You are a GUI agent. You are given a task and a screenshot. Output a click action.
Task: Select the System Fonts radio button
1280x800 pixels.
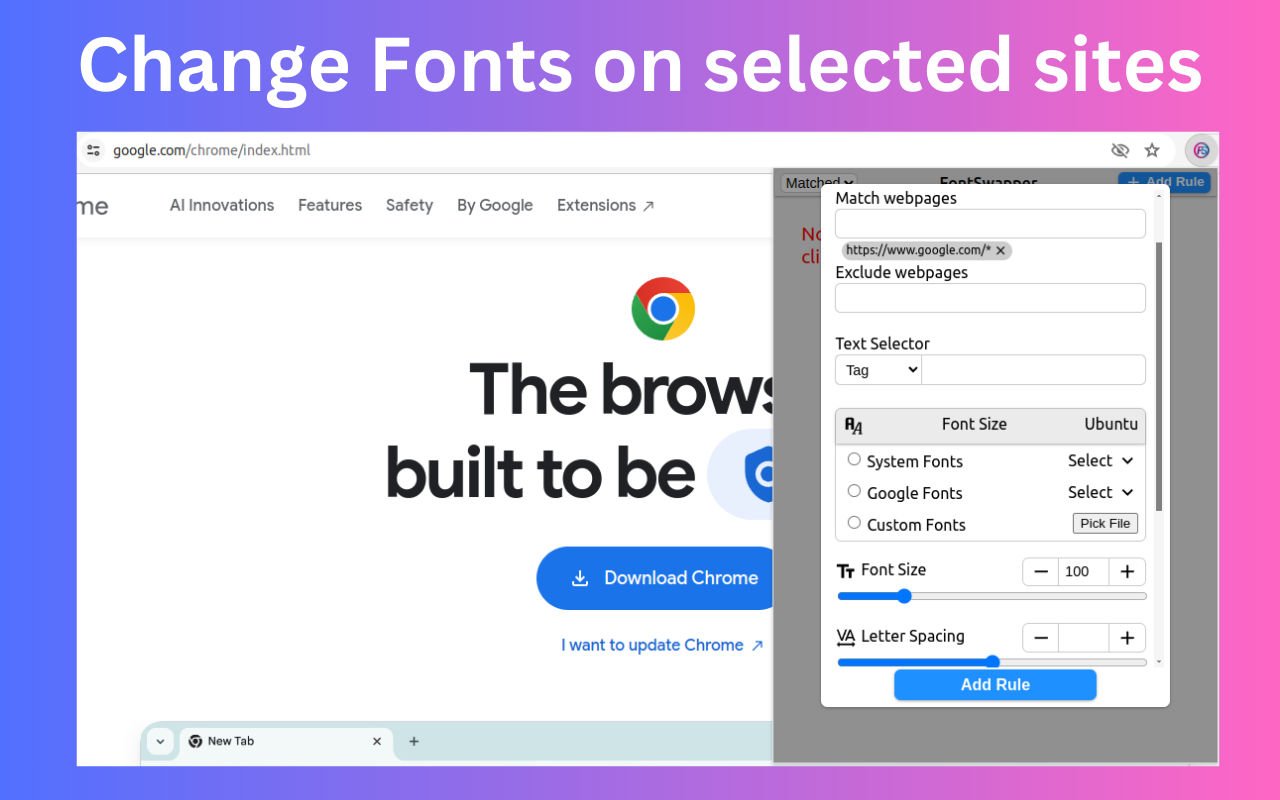pos(854,459)
